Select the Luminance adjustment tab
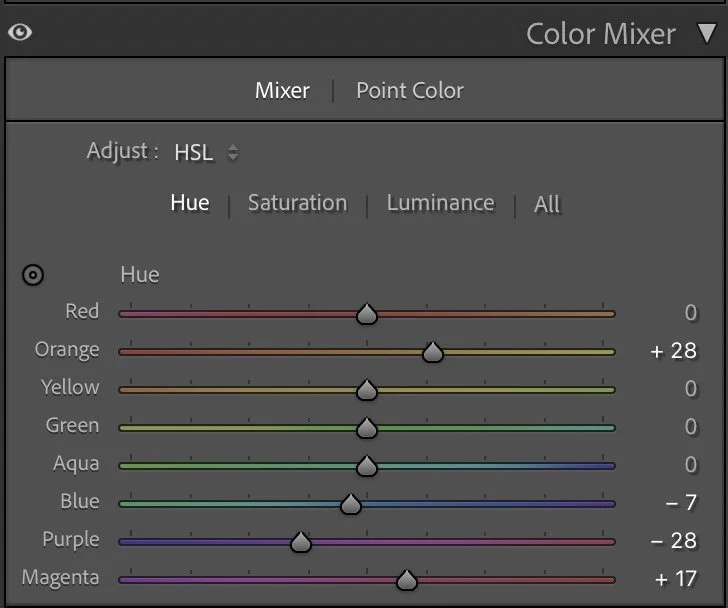The height and width of the screenshot is (608, 728). click(441, 203)
